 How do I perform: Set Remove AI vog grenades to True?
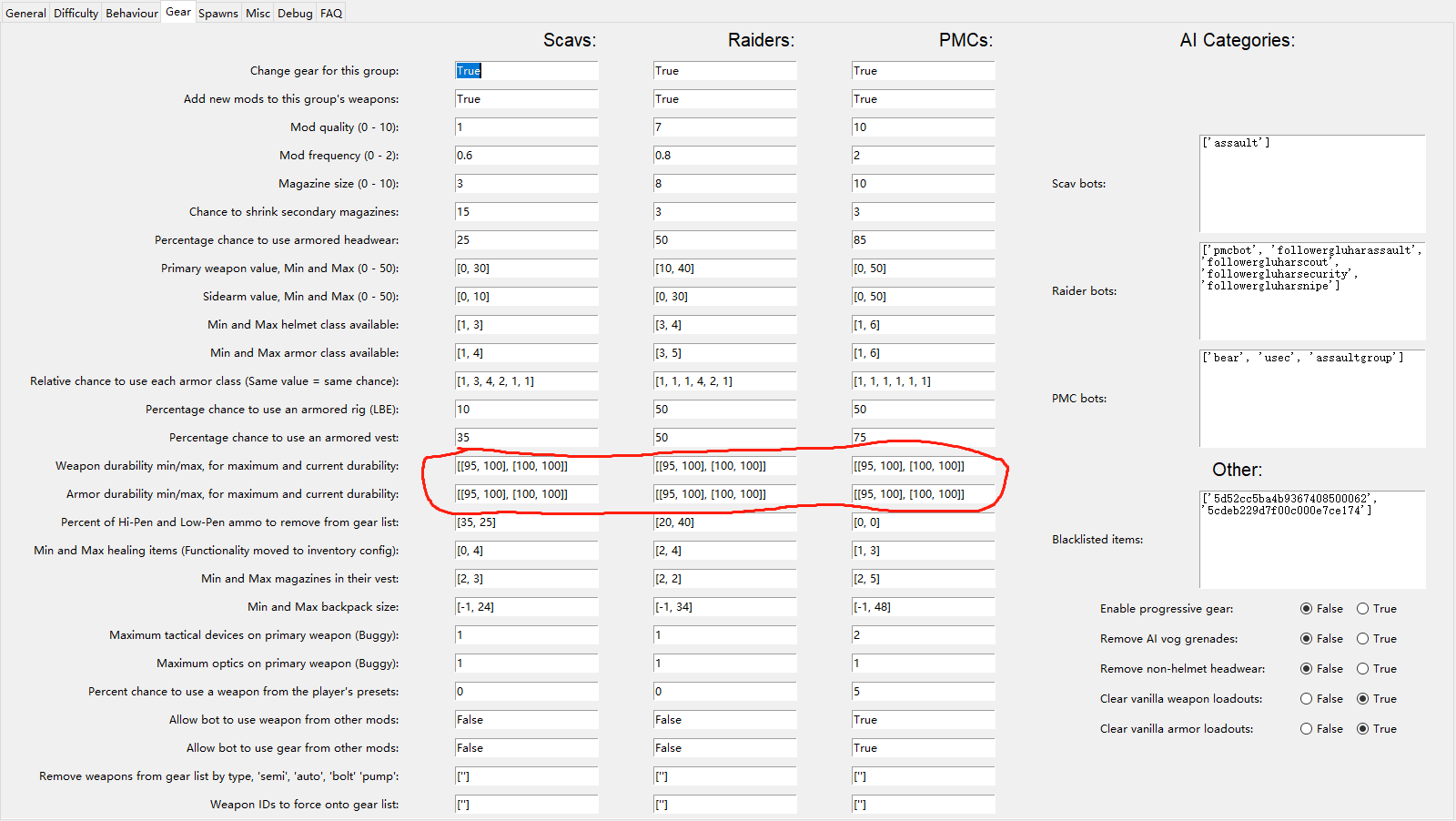point(1362,639)
